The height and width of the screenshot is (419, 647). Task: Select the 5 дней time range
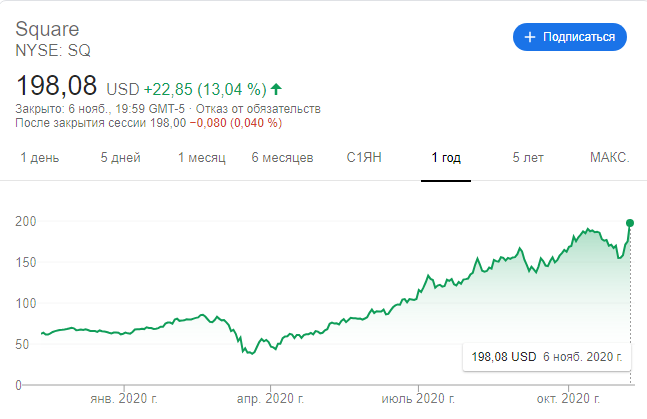point(120,158)
